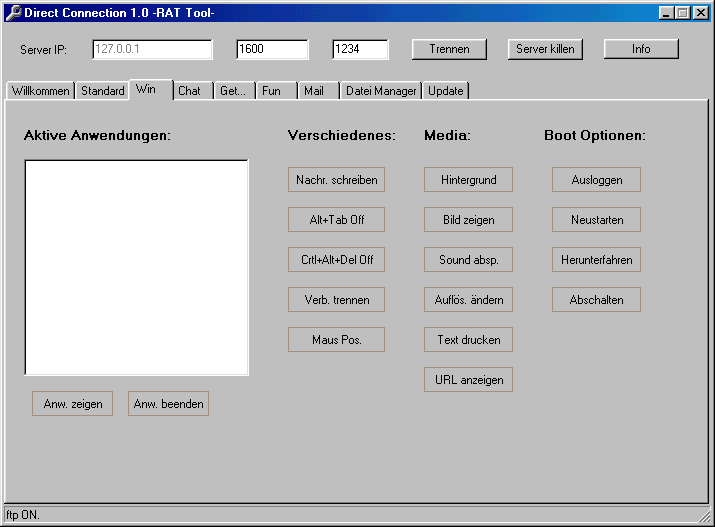Click inside the port field showing 1600
Screen dimensions: 715x527
click(x=272, y=49)
